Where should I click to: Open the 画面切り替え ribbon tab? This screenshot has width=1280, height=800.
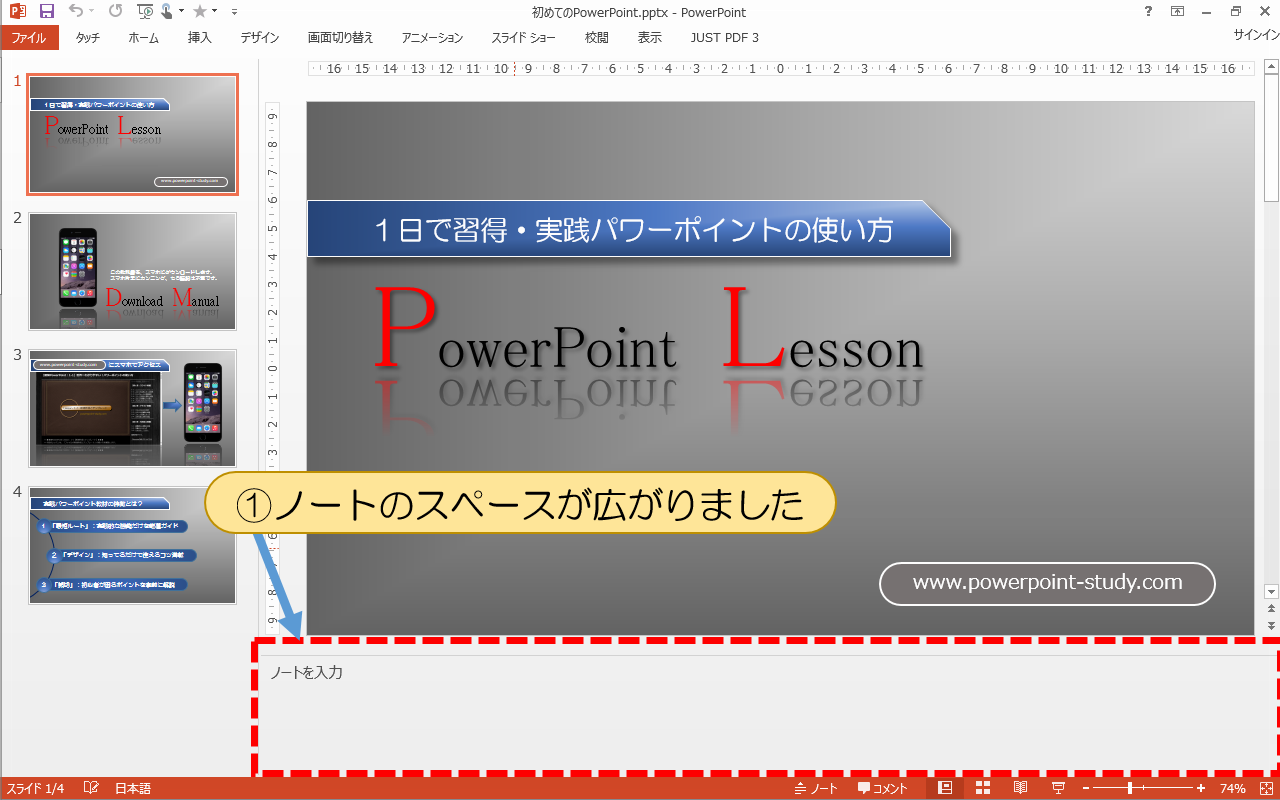(x=341, y=38)
